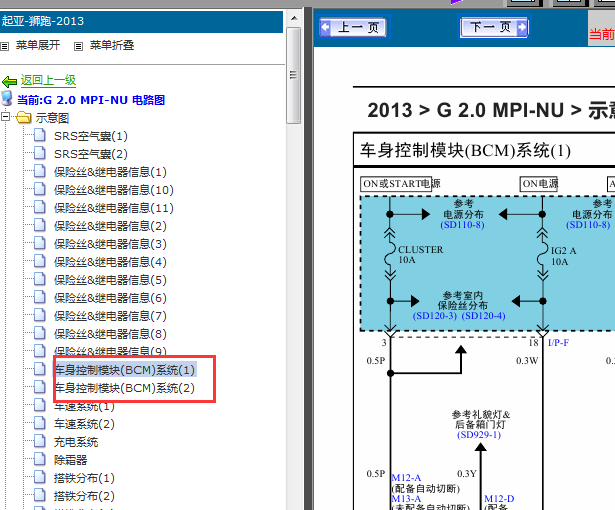
Task: Open 搭铁分布(2) diagram
Action: 84,496
